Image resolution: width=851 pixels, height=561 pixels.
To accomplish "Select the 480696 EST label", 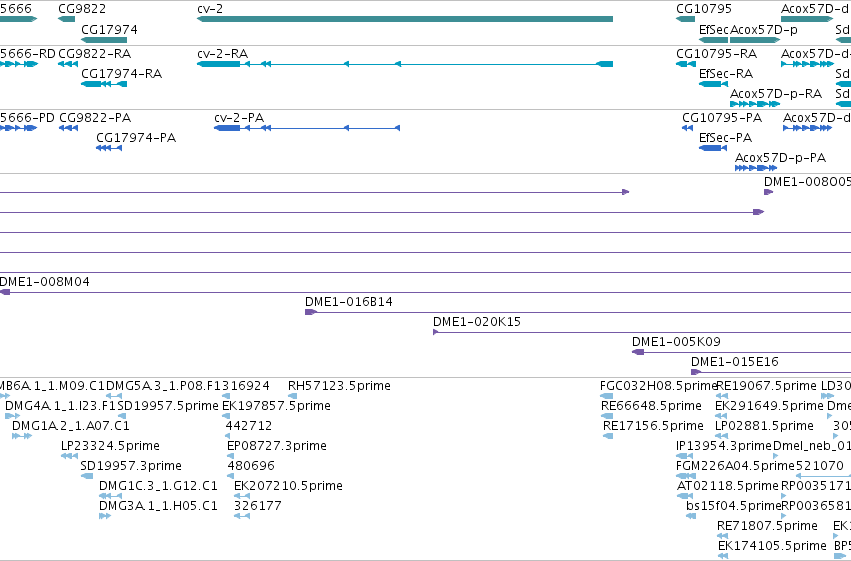I will (251, 466).
